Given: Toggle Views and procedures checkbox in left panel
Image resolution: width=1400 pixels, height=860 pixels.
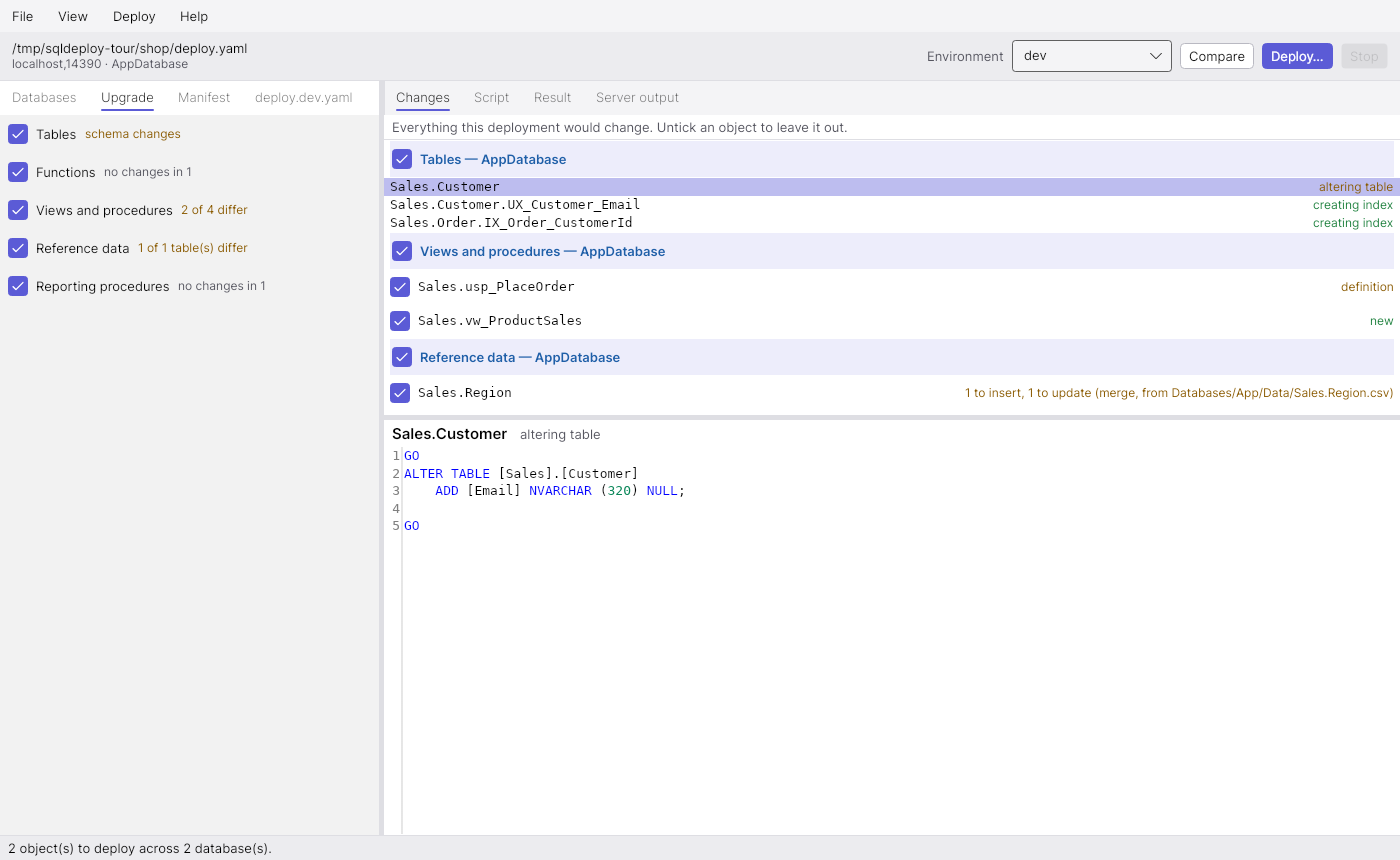Looking at the screenshot, I should pyautogui.click(x=18, y=210).
